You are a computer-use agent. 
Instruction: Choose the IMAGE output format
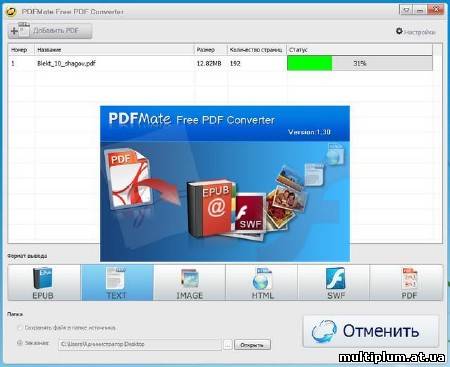[190, 283]
